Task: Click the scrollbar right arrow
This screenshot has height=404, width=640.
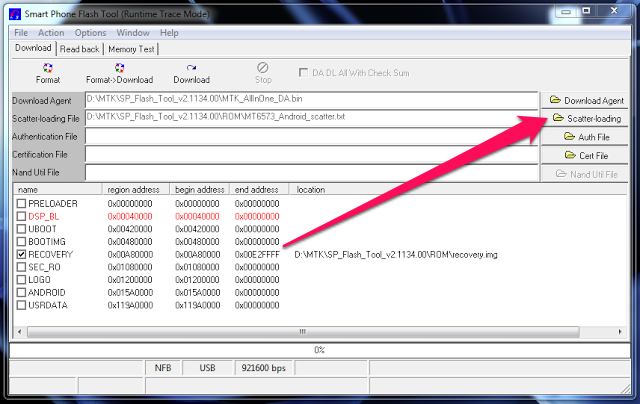Action: [620, 332]
